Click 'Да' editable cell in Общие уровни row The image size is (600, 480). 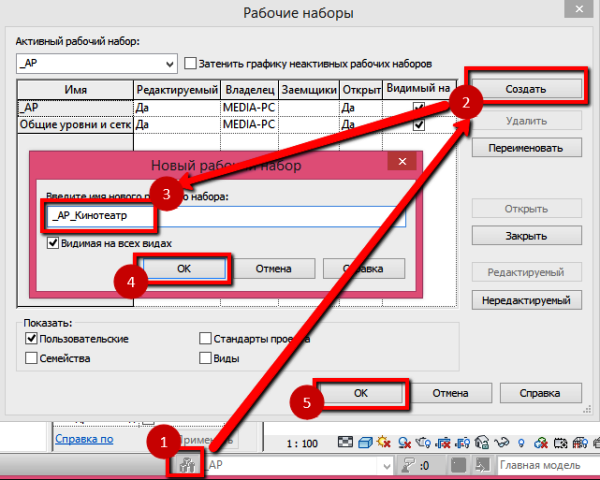pos(177,125)
